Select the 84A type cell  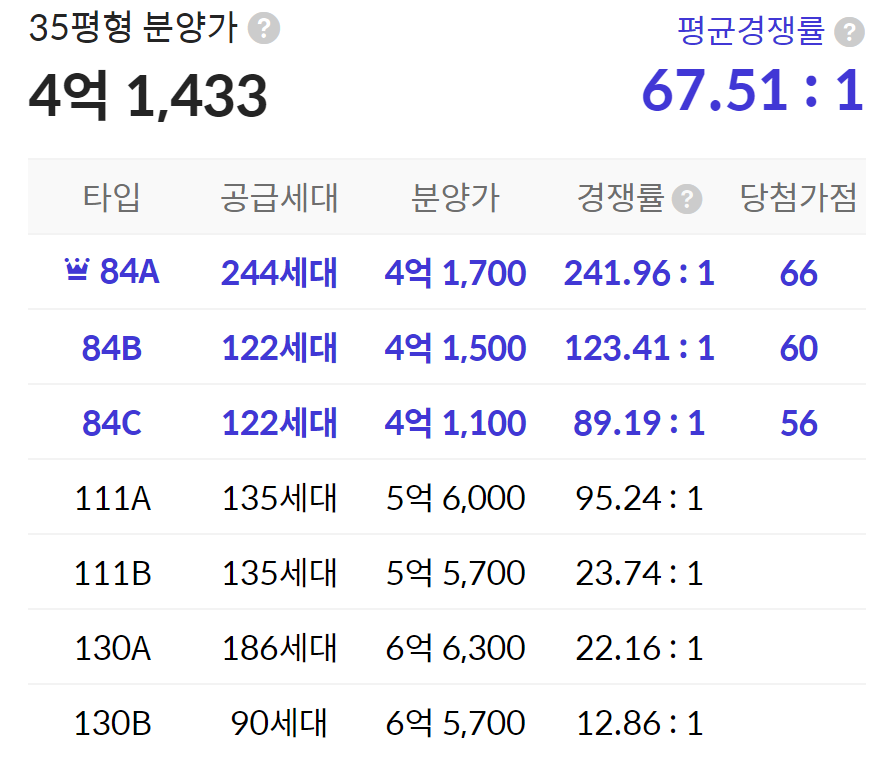coord(130,272)
